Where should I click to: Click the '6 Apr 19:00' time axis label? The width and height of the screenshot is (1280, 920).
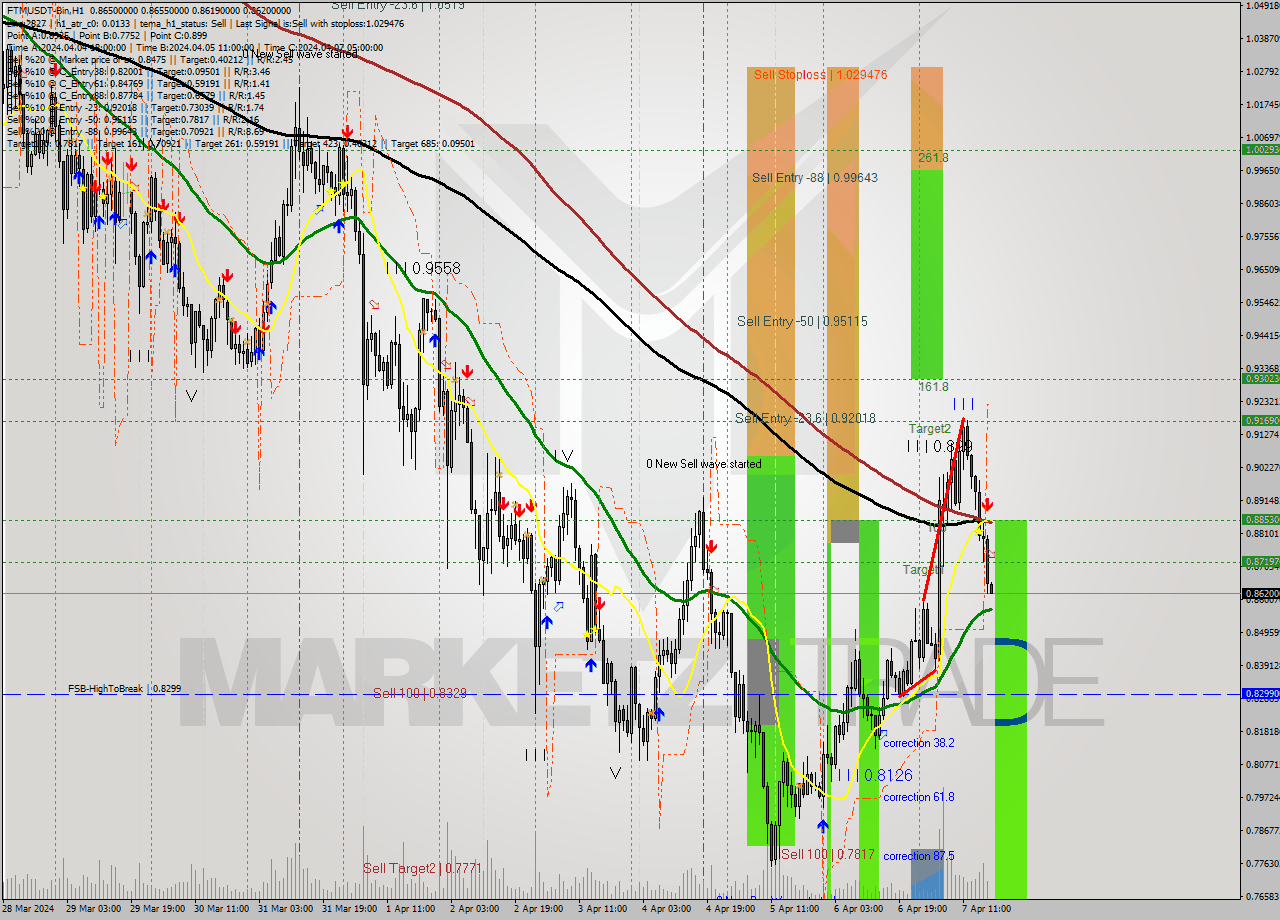pyautogui.click(x=922, y=909)
